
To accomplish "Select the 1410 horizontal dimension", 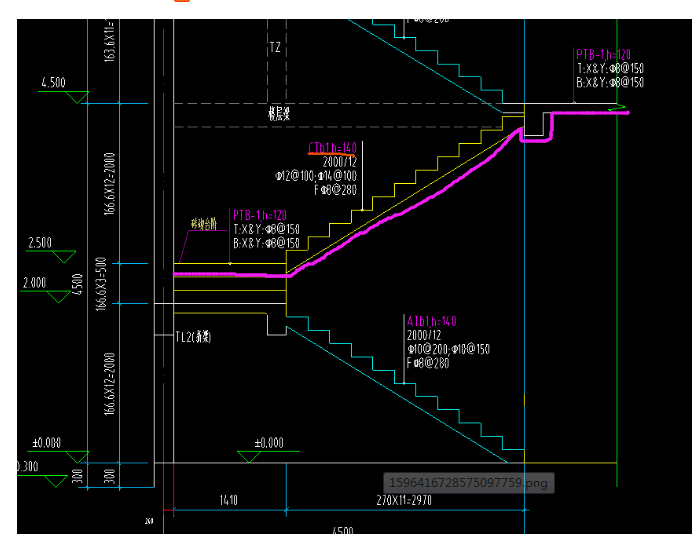I will click(229, 500).
